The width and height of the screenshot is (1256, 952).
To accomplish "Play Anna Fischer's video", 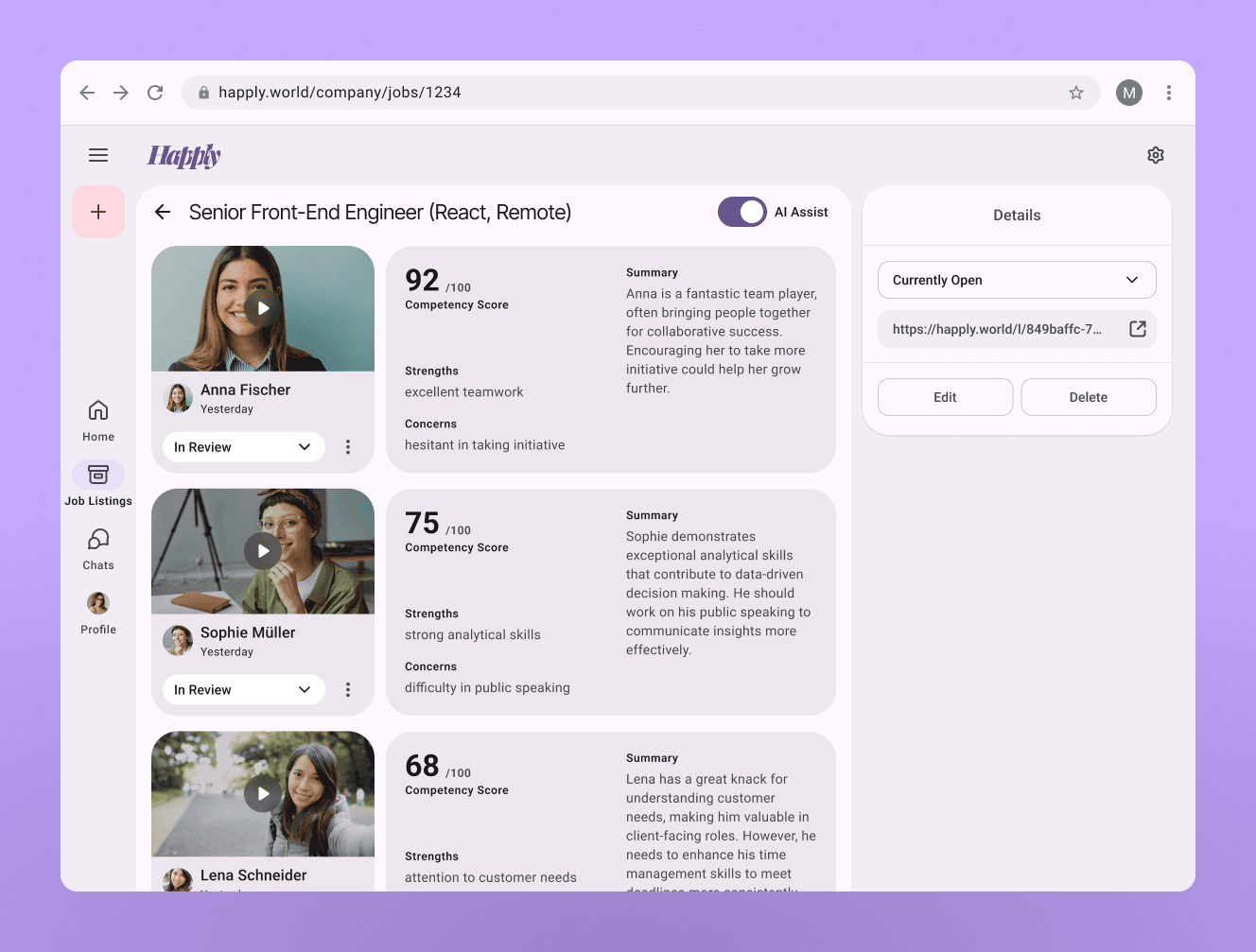I will coord(263,308).
